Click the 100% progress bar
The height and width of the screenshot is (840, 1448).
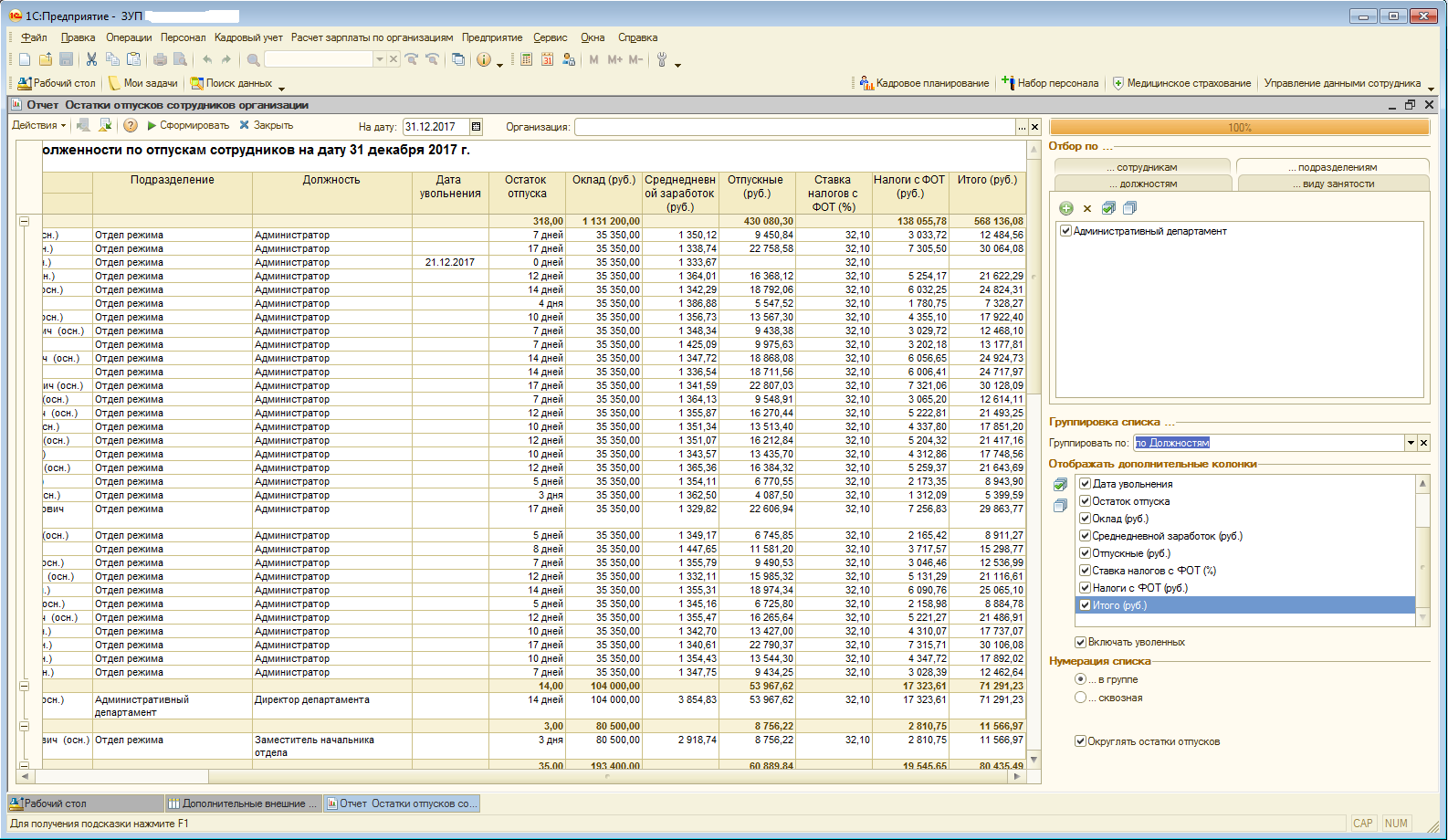click(x=1240, y=128)
